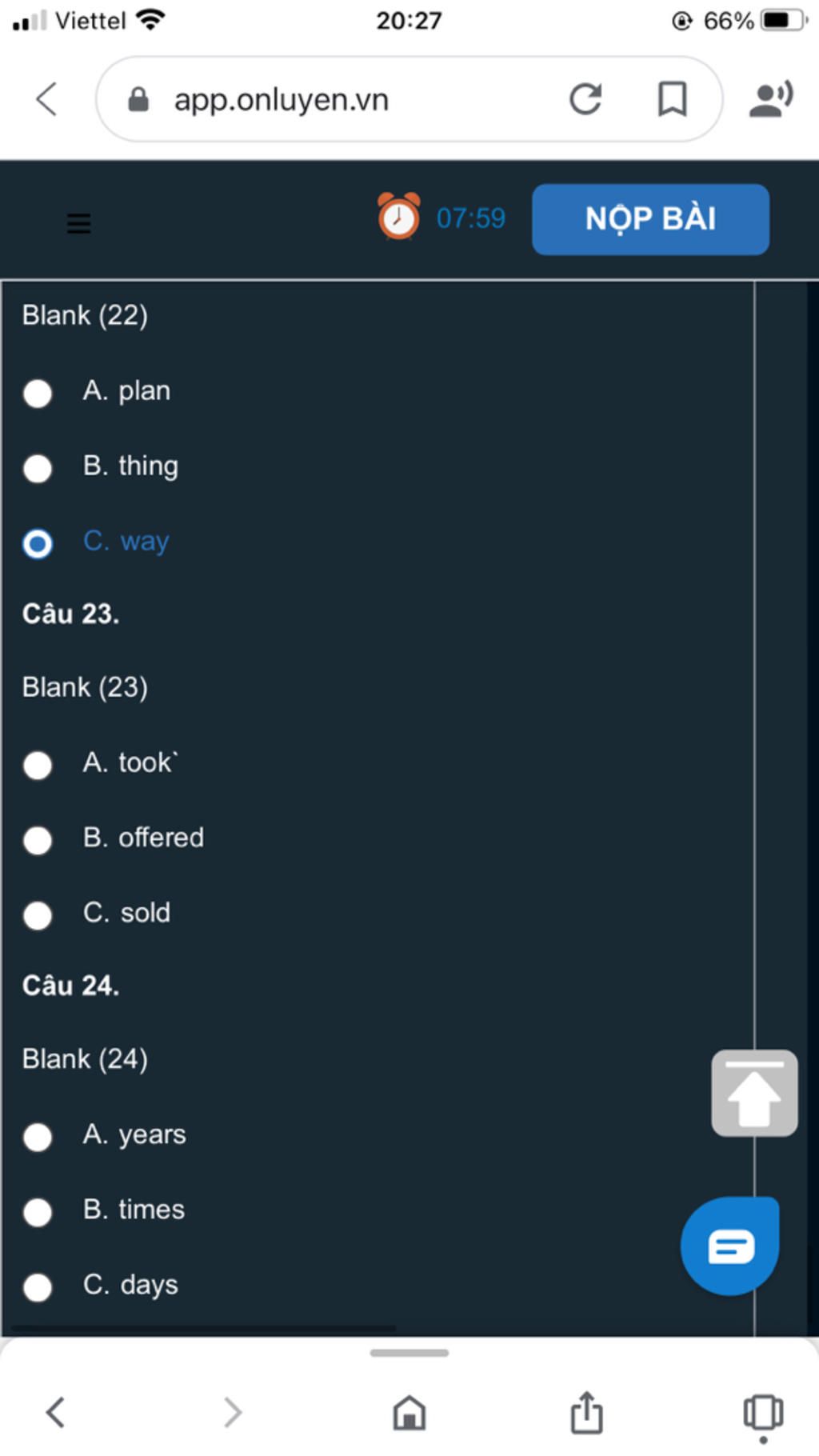Pick C. days for Blank 24
Image resolution: width=819 pixels, height=1456 pixels.
(101, 1286)
